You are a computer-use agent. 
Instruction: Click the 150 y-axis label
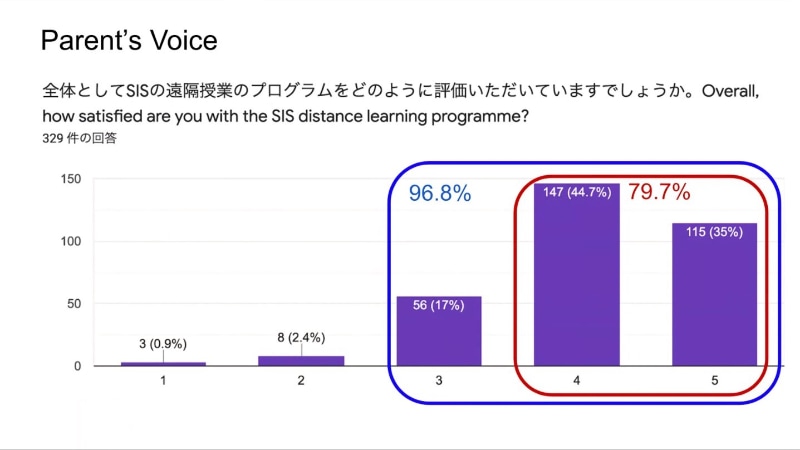(70, 179)
